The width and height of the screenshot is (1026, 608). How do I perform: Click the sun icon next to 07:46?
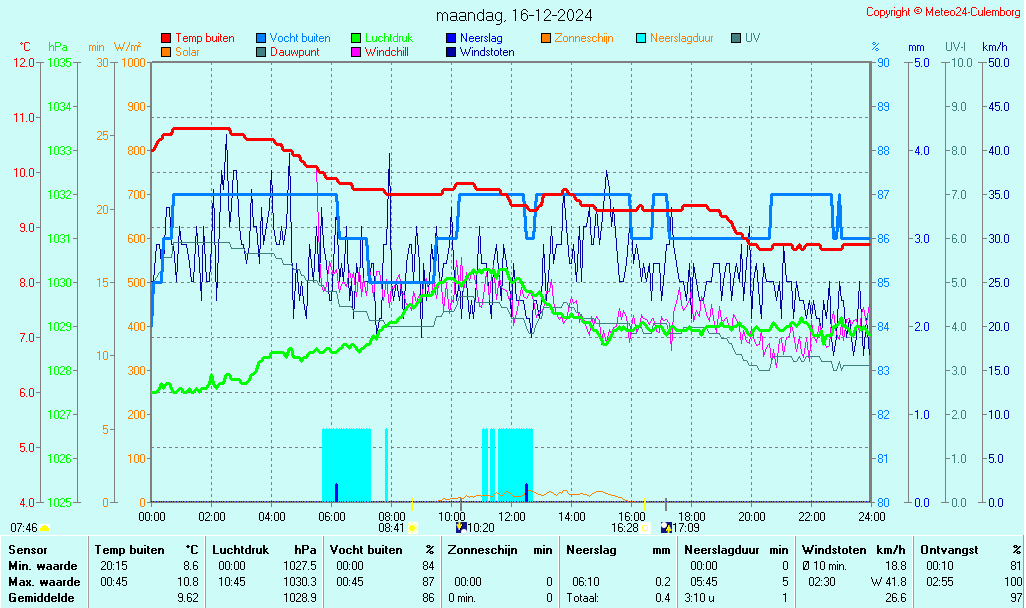click(44, 527)
